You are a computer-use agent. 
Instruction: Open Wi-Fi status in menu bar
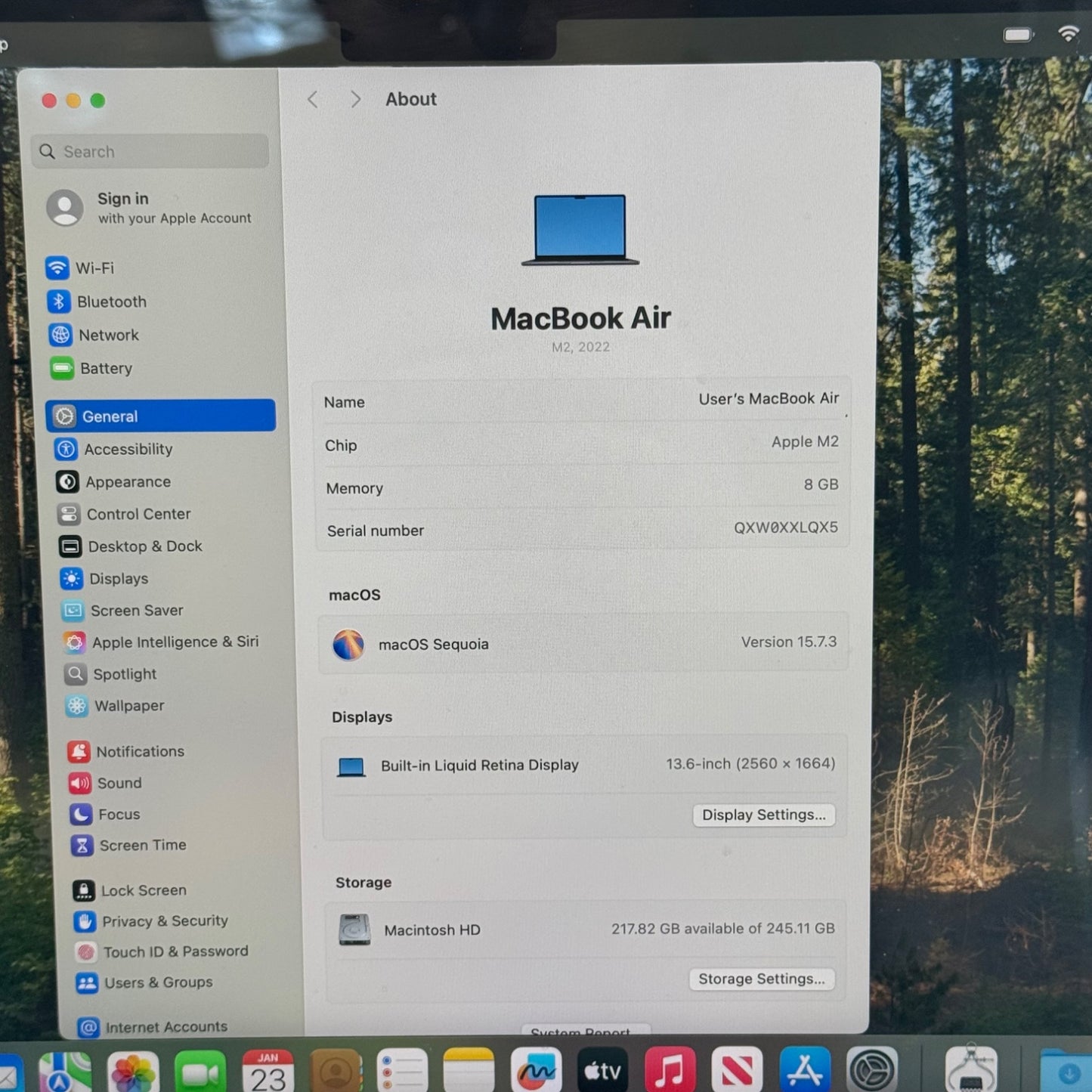point(1067,34)
